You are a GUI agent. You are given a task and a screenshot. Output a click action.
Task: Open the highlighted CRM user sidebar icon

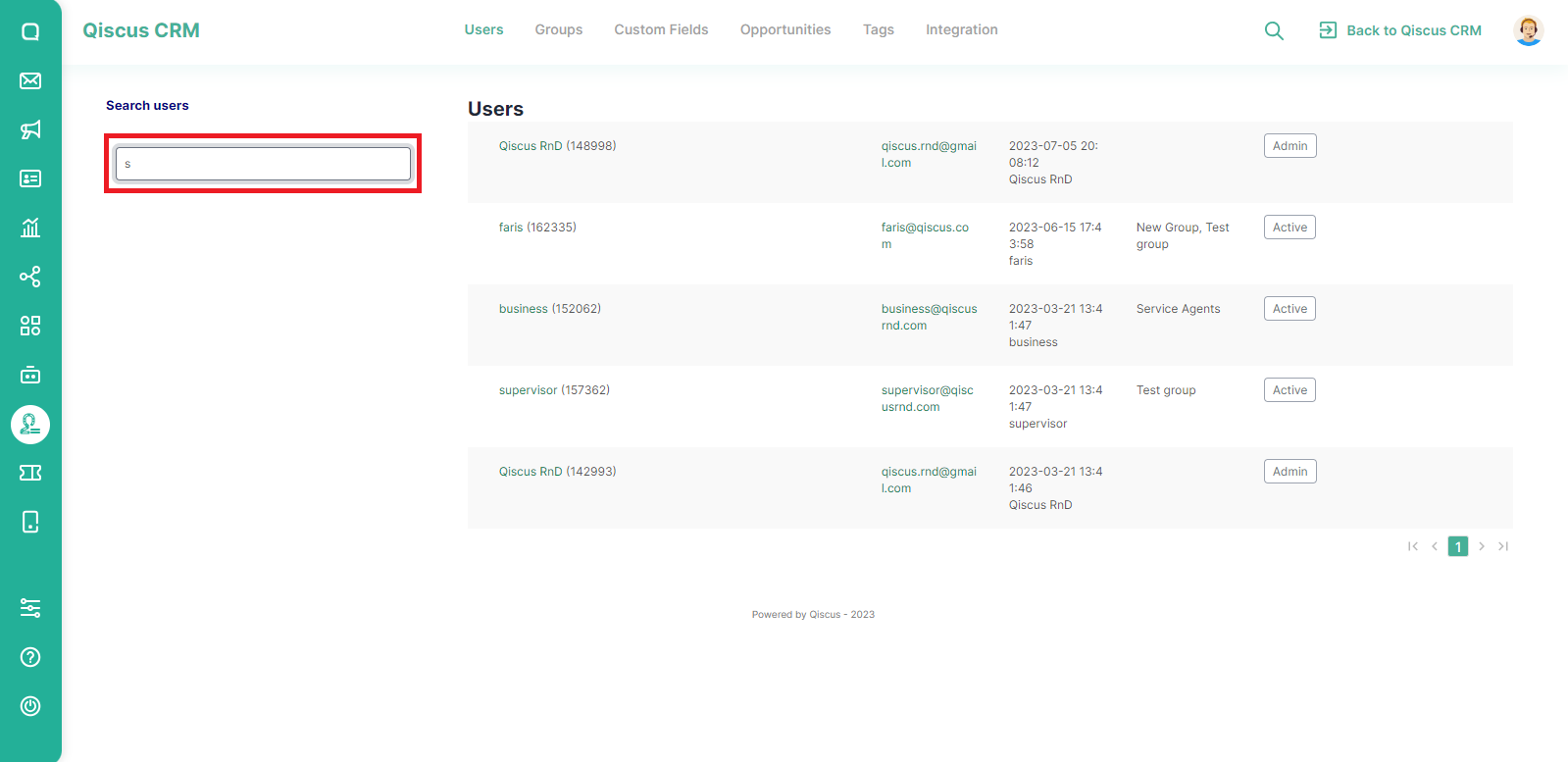tap(30, 424)
